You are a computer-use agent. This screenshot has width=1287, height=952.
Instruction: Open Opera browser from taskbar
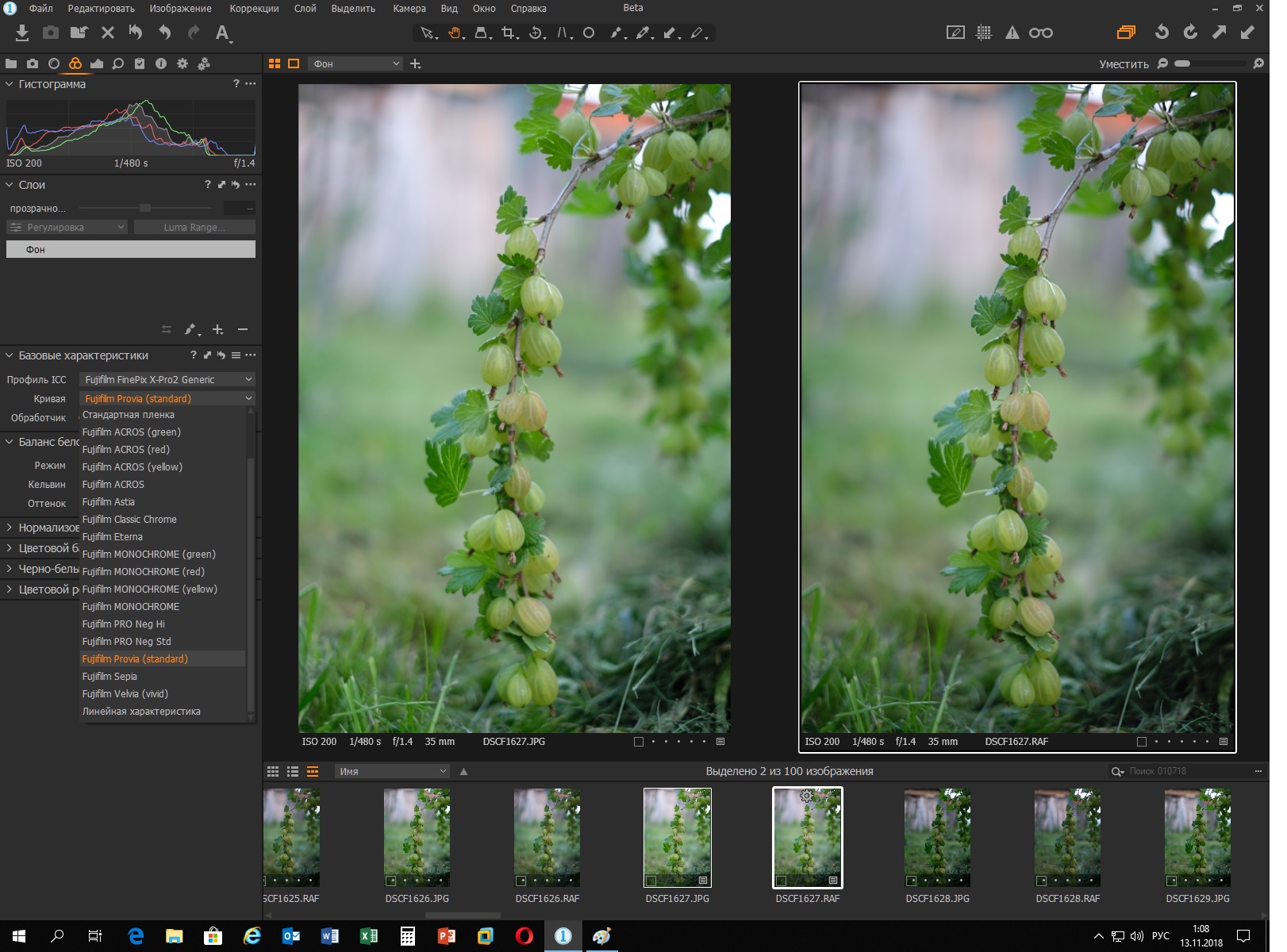[x=524, y=936]
